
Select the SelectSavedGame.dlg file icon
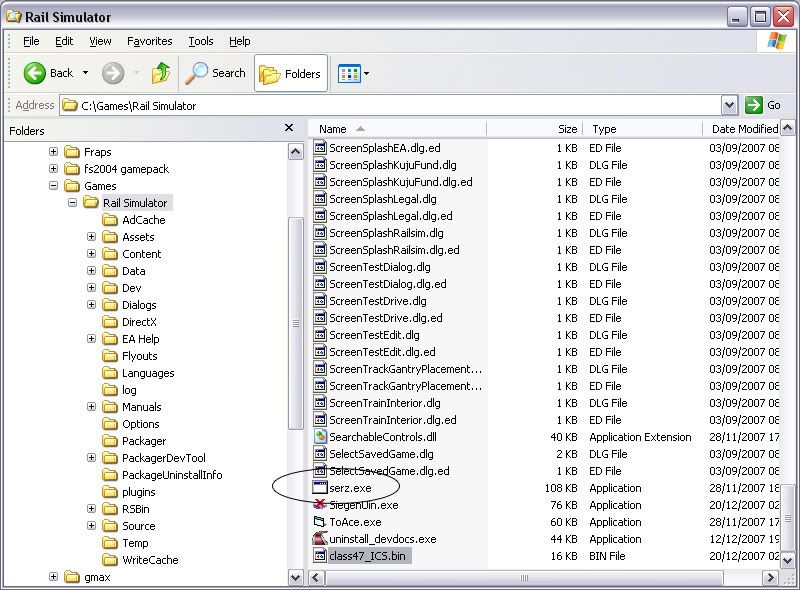(x=320, y=454)
